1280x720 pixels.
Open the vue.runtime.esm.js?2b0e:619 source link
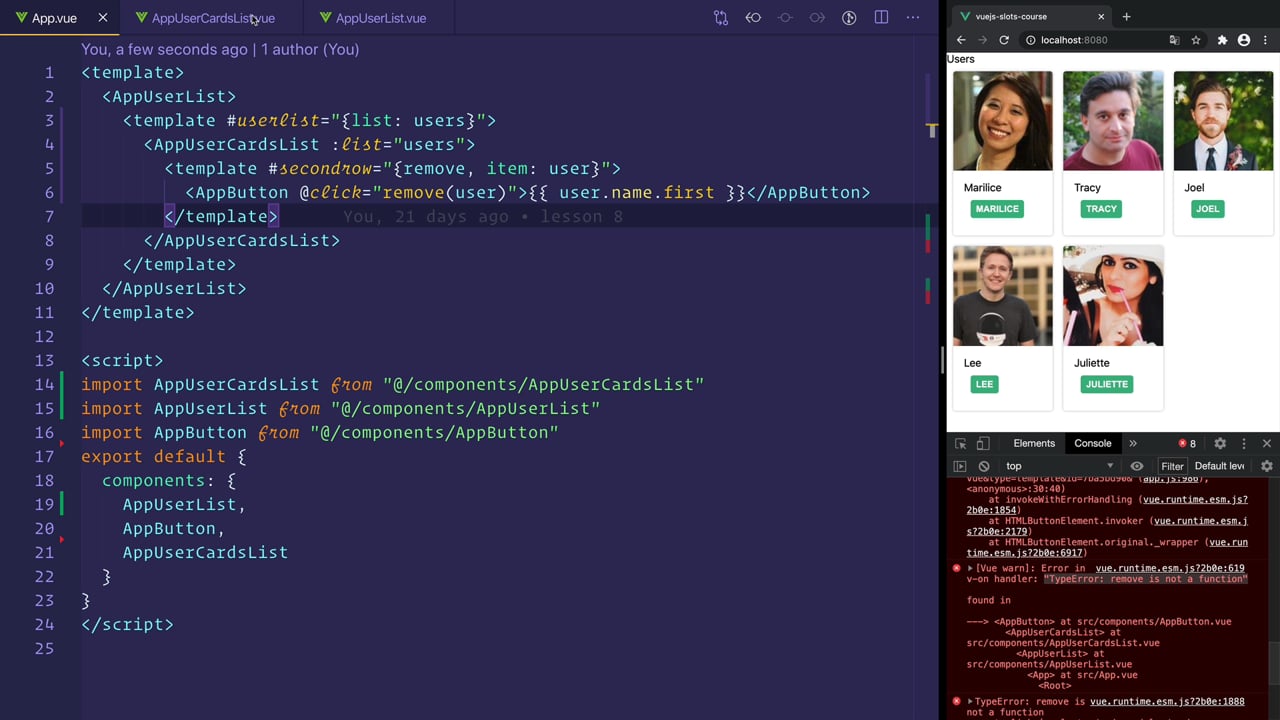pos(1170,568)
